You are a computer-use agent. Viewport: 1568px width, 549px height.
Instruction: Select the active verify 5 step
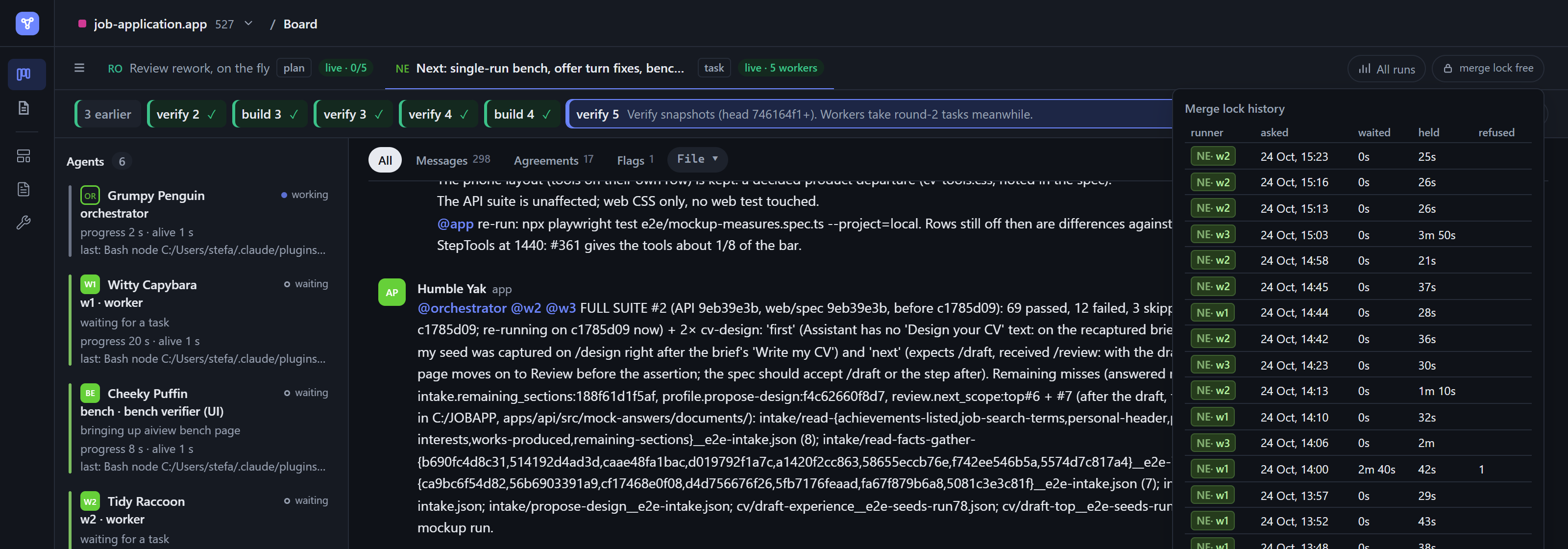click(x=869, y=114)
